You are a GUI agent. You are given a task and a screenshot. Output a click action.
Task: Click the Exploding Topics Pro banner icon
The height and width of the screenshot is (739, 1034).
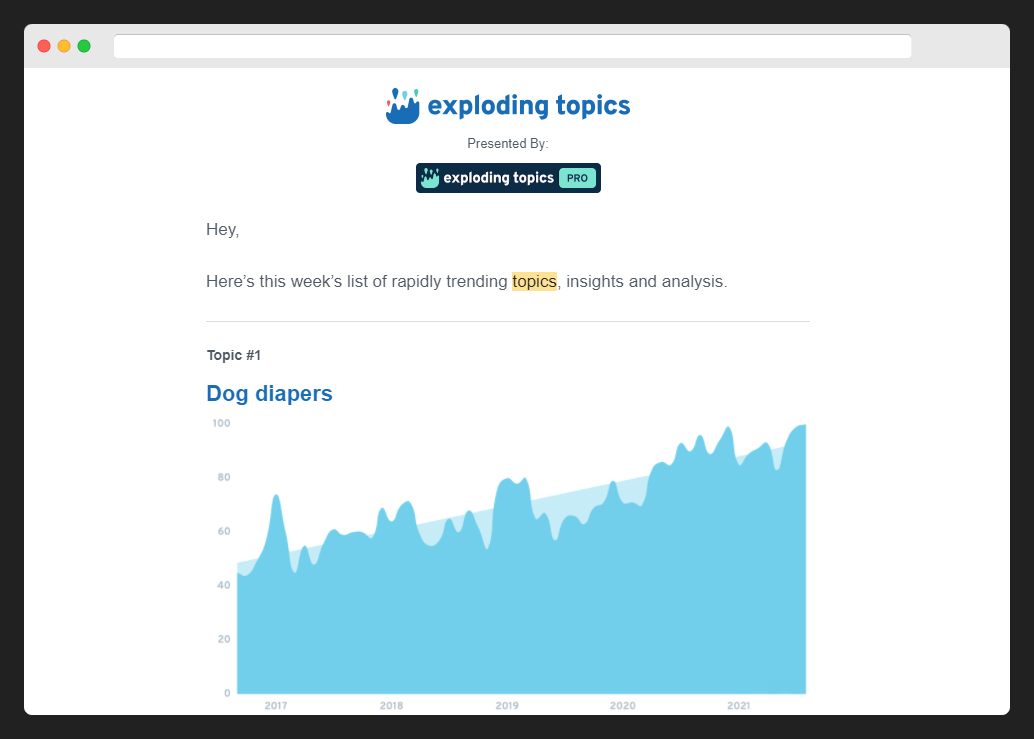tap(430, 178)
